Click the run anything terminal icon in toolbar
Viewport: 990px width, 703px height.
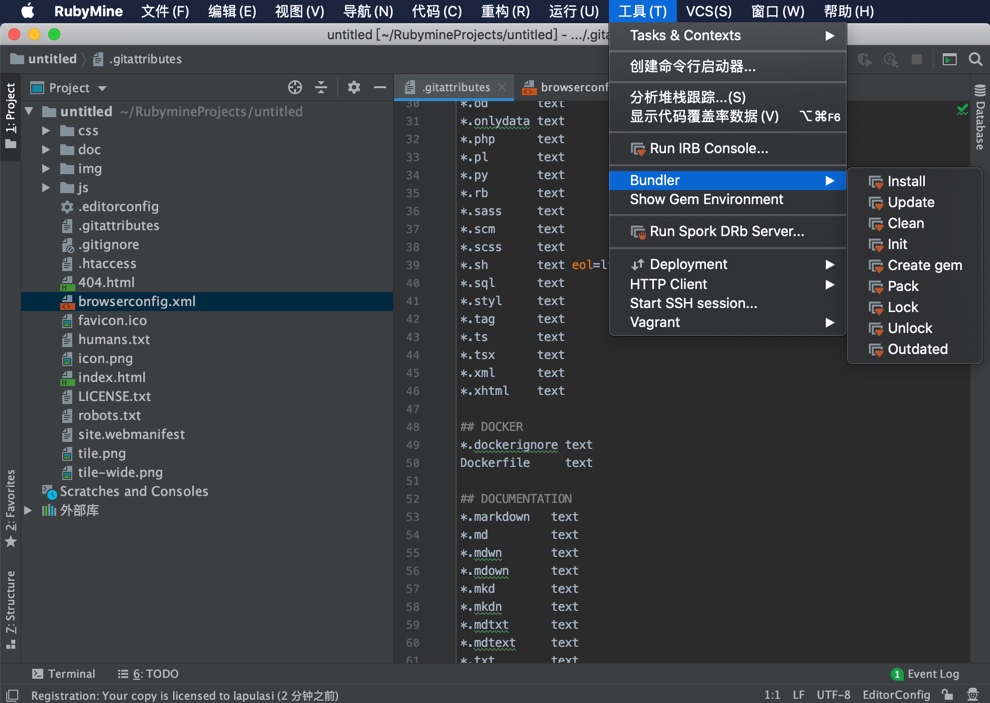pos(950,59)
